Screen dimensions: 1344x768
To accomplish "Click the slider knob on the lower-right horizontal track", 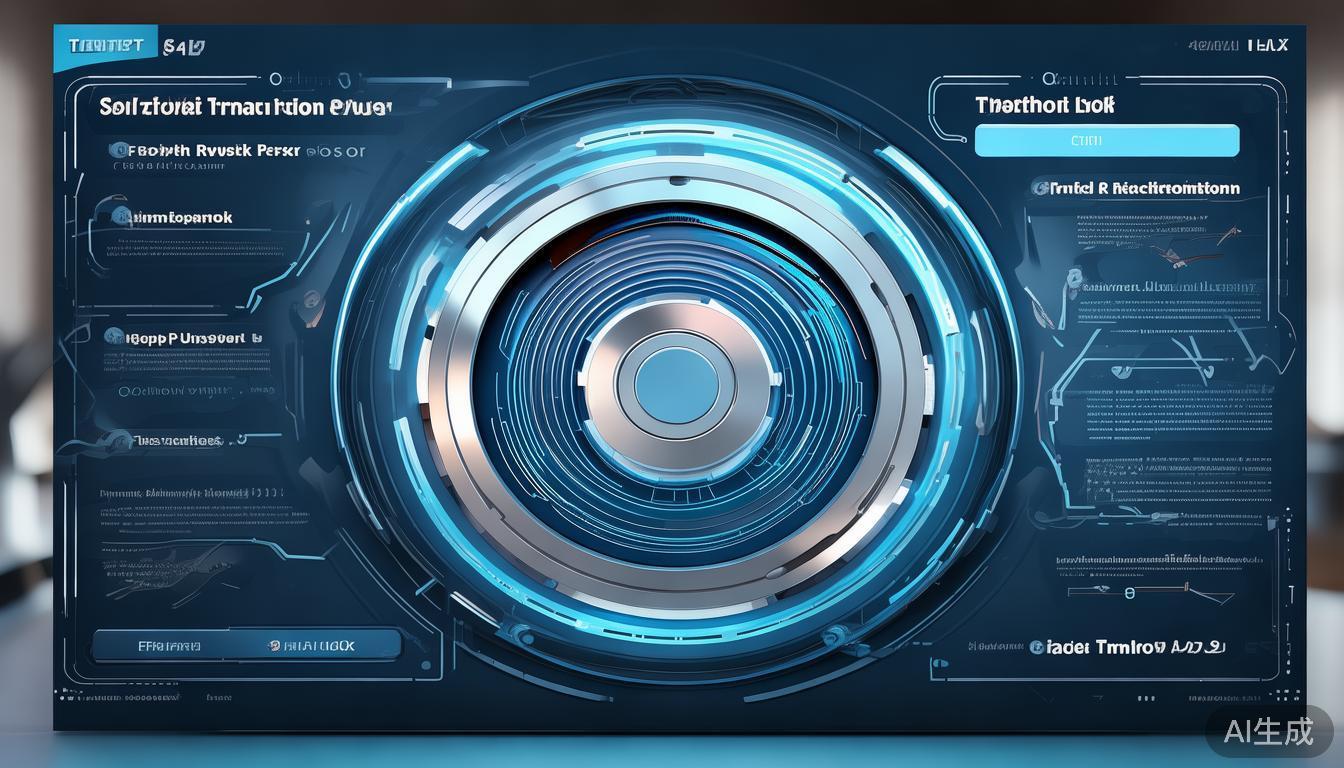I will click(1130, 593).
